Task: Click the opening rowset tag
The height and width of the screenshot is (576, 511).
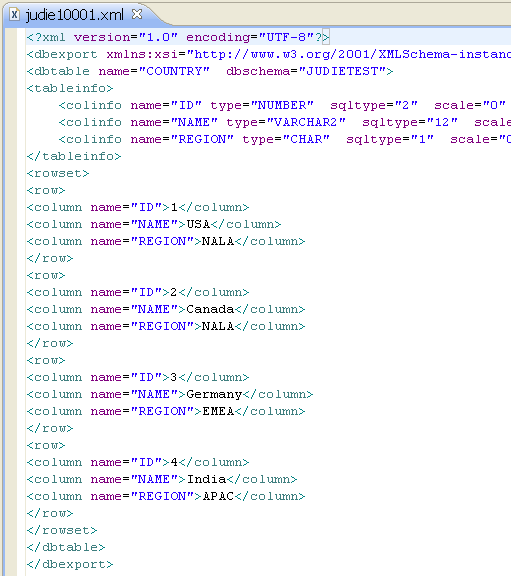Action: 58,173
